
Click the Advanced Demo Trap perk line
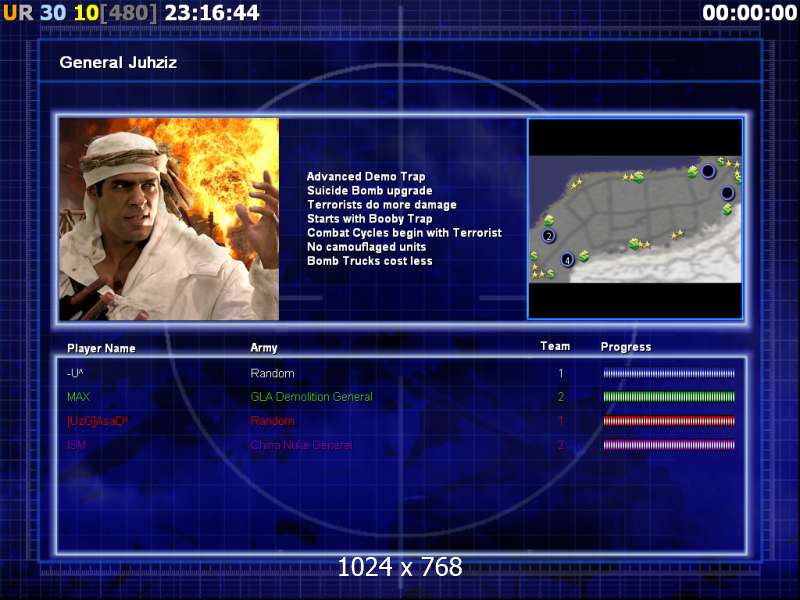366,177
